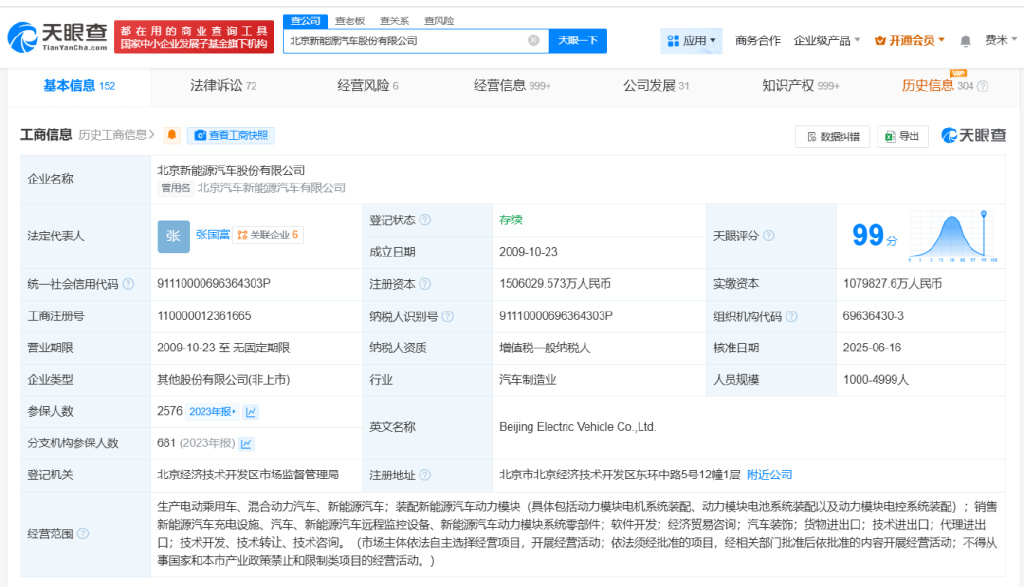Click registration number 110000012361665
The width and height of the screenshot is (1024, 587).
[204, 315]
